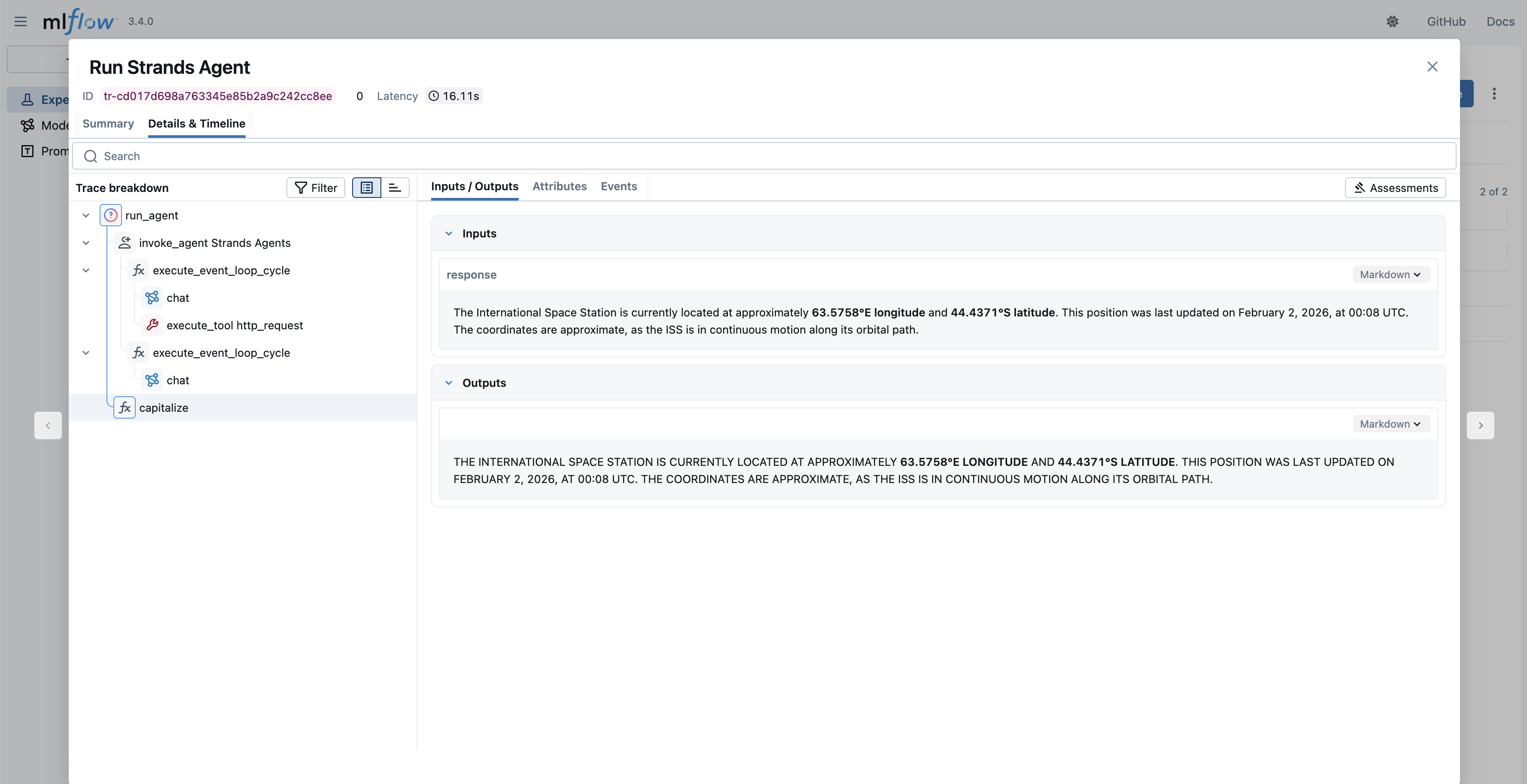Select the chat LLM node icon
1527x784 pixels.
tap(152, 298)
